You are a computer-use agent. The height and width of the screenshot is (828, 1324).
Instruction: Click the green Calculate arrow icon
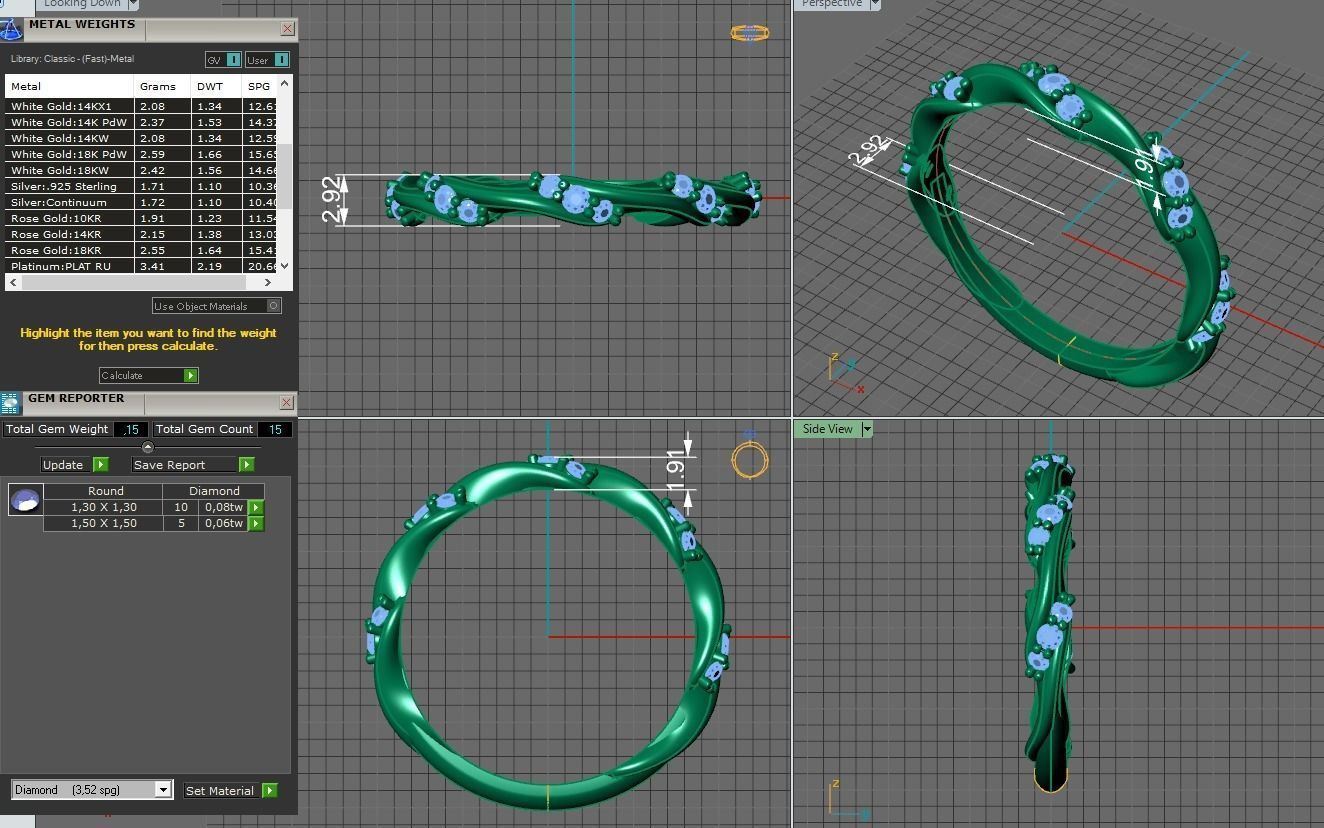pos(191,375)
